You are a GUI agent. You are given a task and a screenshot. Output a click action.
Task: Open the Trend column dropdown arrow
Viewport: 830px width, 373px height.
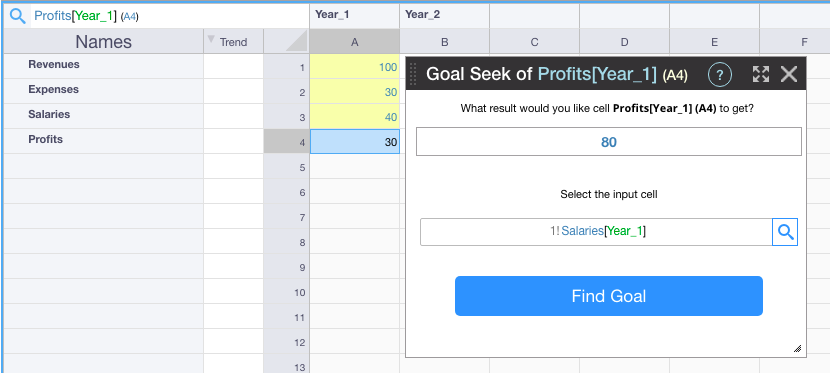[x=211, y=39]
